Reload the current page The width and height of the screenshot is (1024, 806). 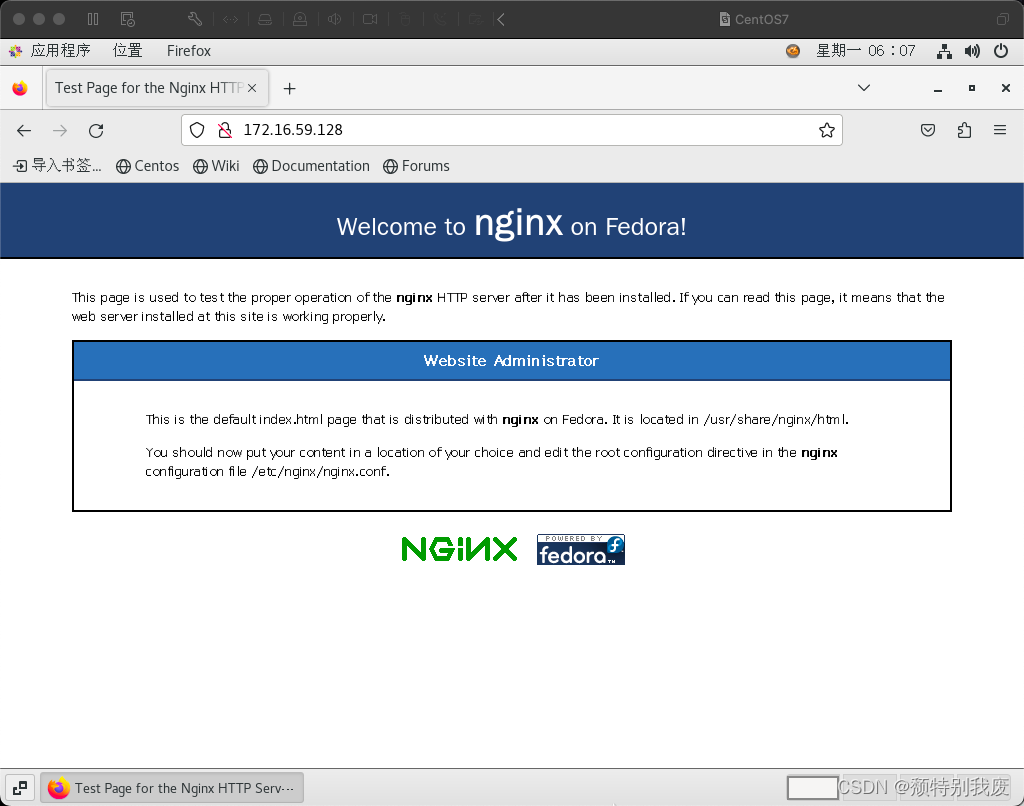pos(96,131)
